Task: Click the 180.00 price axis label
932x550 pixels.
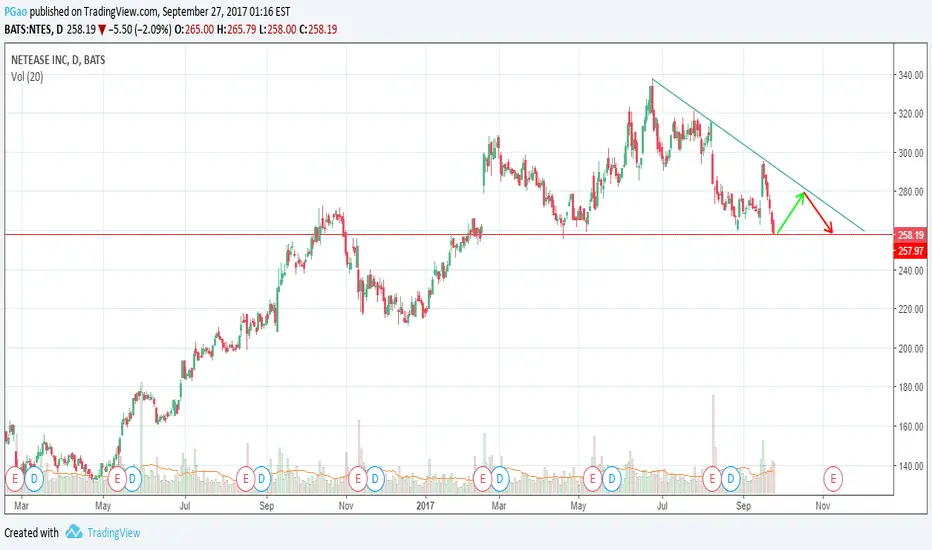Action: point(911,388)
